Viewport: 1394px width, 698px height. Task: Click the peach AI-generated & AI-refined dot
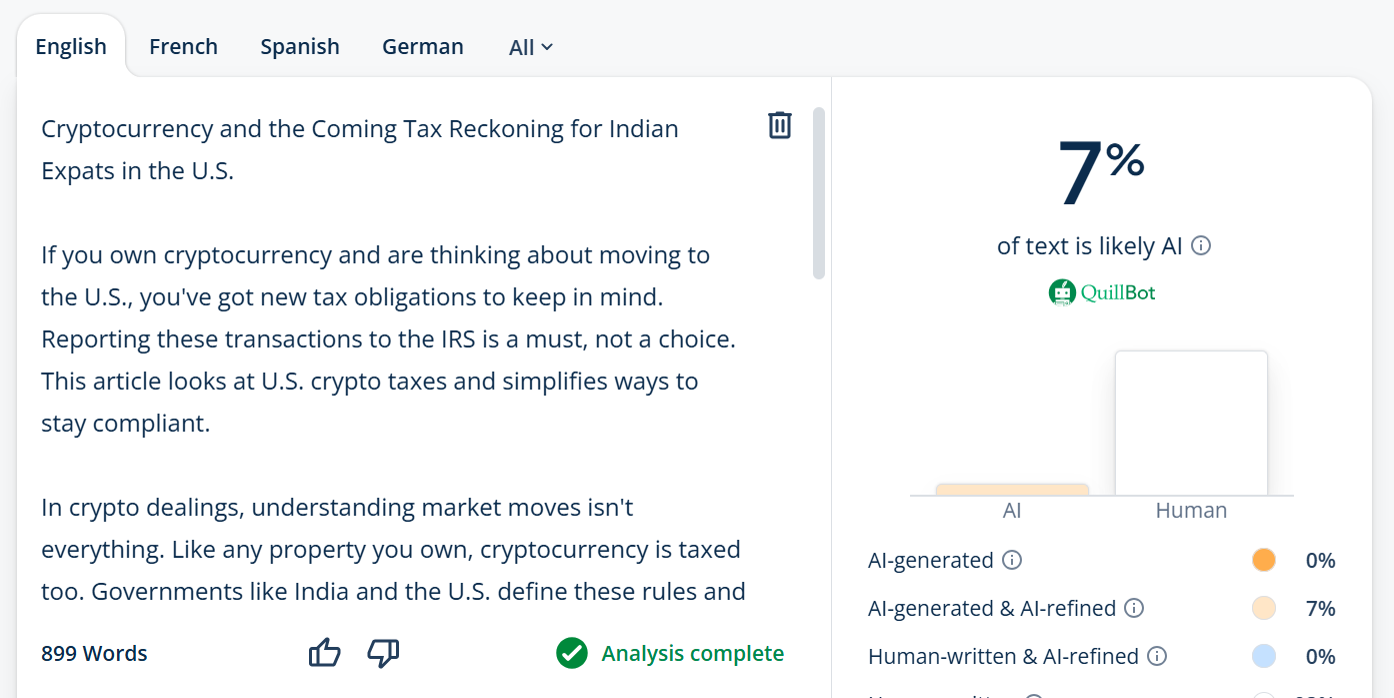click(x=1264, y=608)
